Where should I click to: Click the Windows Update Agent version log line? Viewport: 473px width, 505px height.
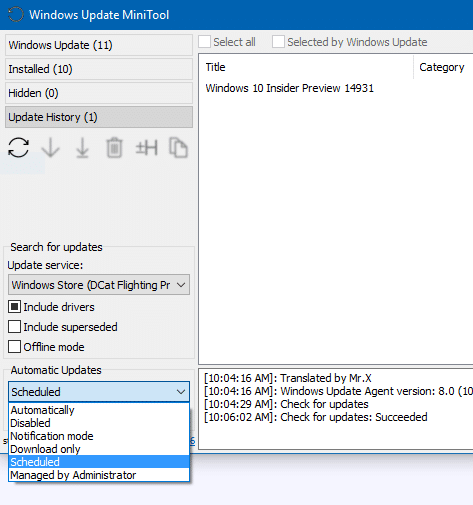pos(338,391)
